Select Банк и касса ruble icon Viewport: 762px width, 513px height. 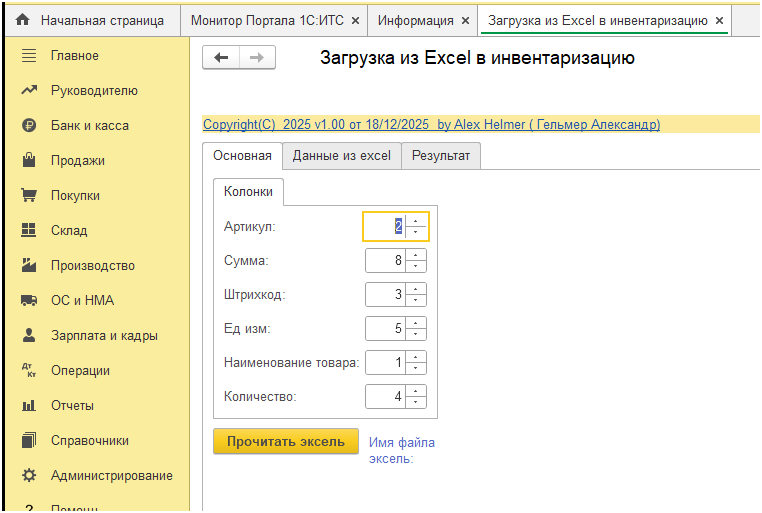tap(29, 126)
